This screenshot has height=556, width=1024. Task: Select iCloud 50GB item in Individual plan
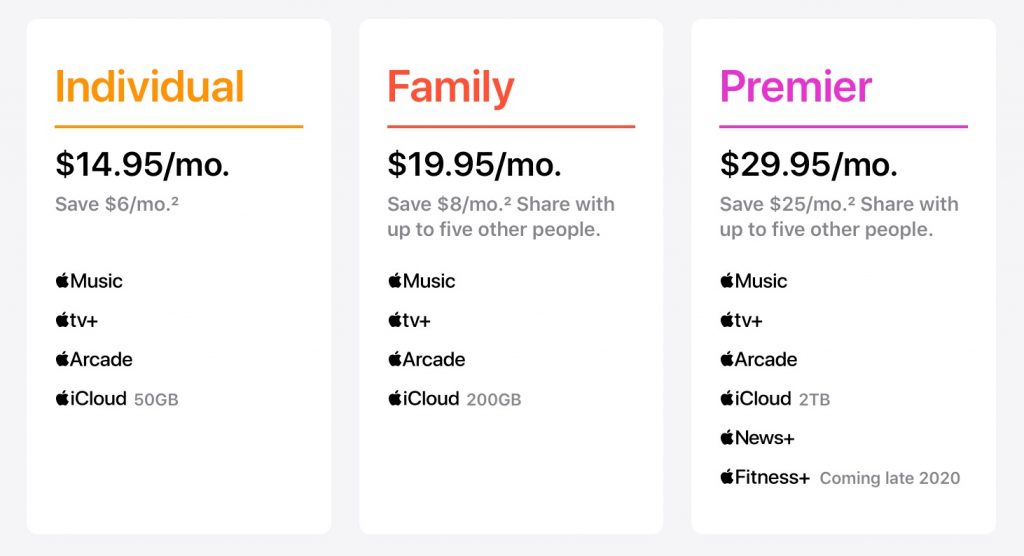coord(117,399)
